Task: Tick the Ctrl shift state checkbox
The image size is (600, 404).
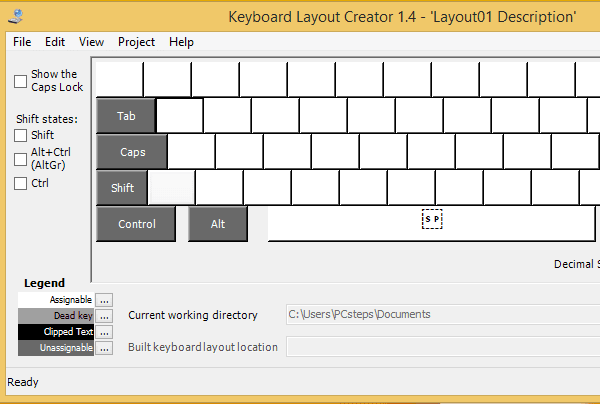Action: pyautogui.click(x=20, y=183)
